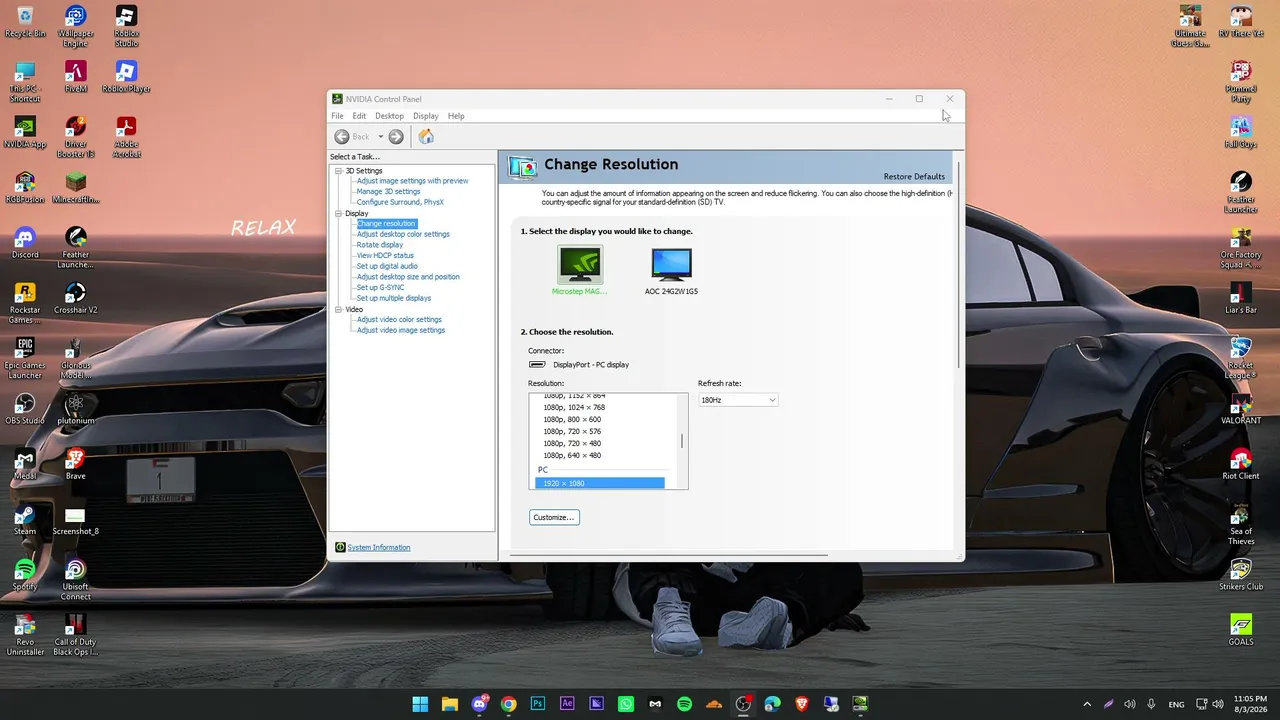Open the Discord desktop icon

click(25, 243)
